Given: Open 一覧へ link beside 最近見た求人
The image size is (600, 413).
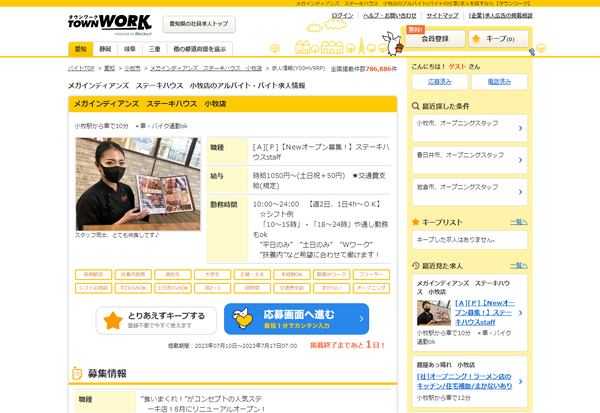Looking at the screenshot, I should (x=518, y=265).
